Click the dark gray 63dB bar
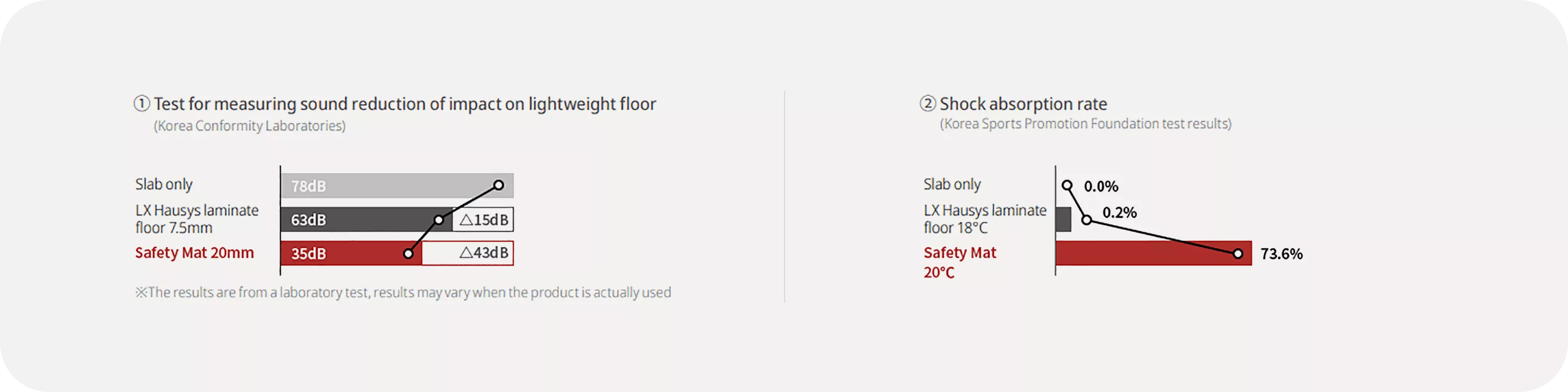The image size is (1568, 392). [x=366, y=219]
